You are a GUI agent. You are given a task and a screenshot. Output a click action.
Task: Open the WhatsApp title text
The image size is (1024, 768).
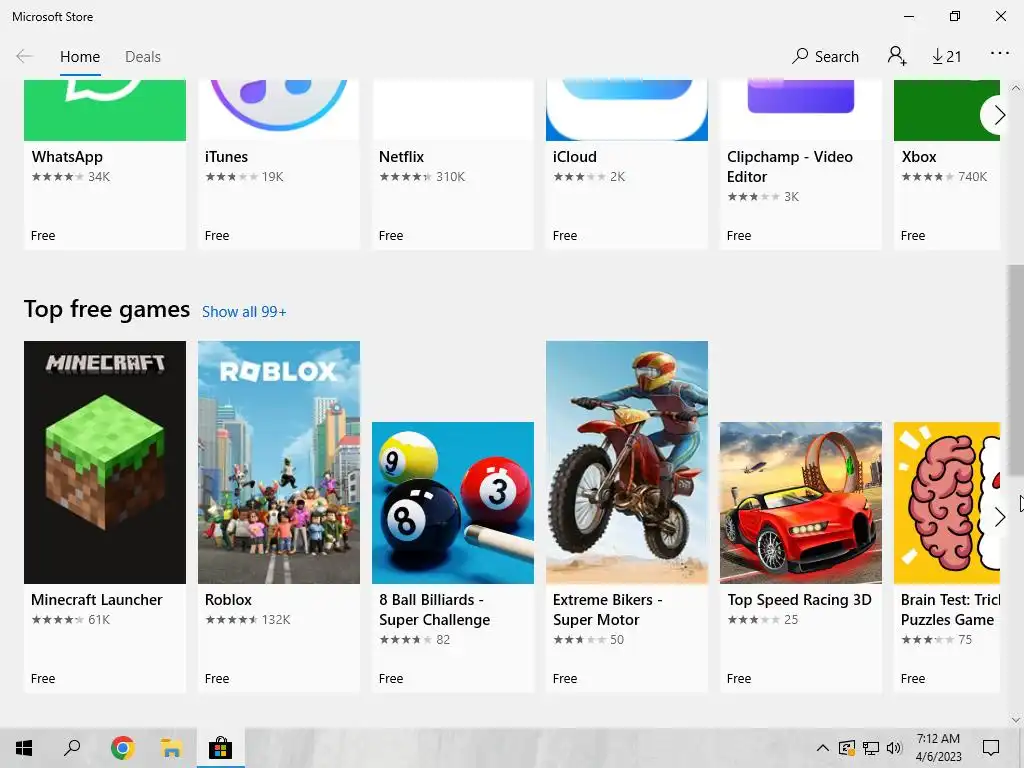(x=67, y=157)
